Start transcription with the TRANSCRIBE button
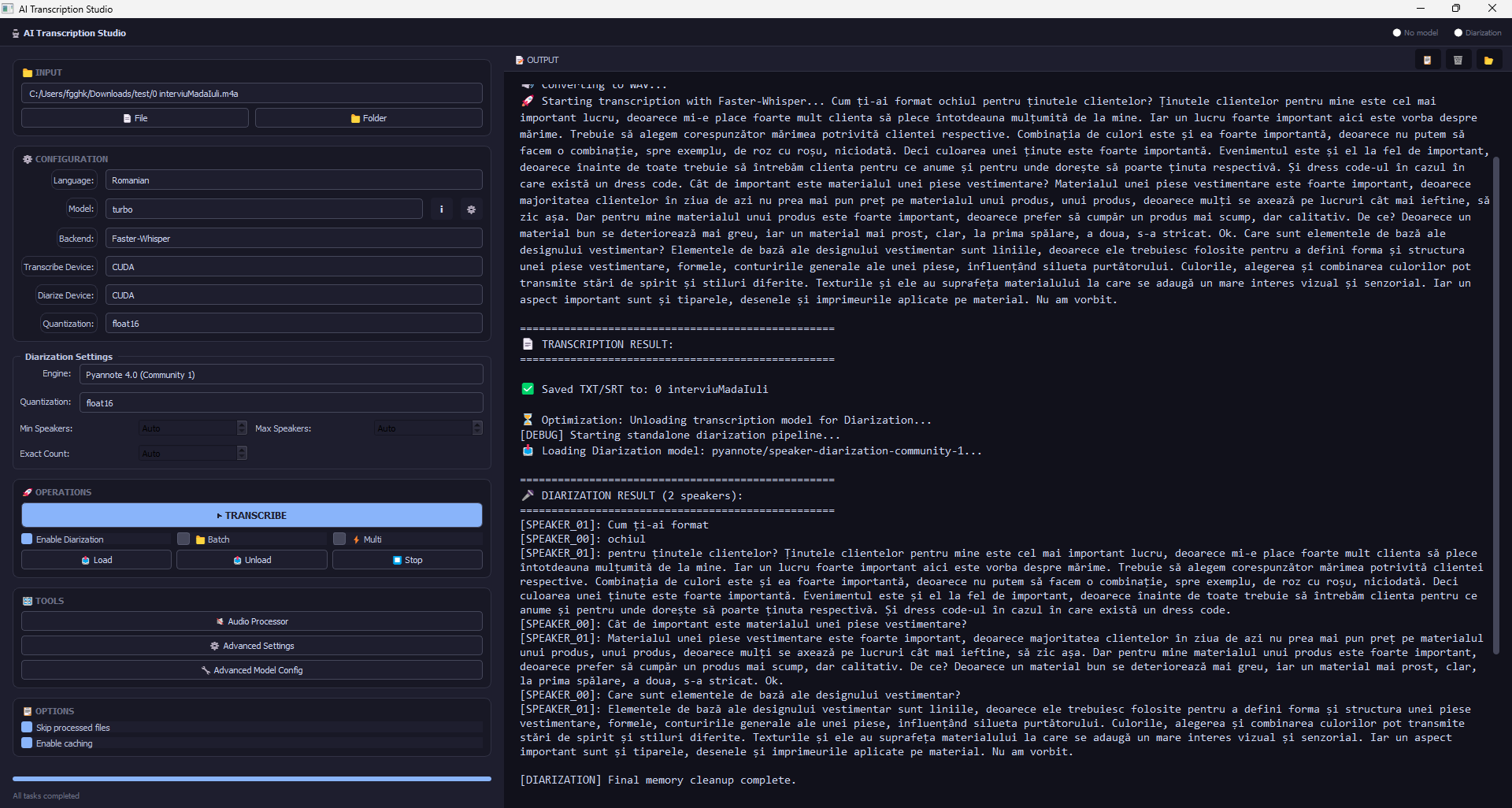The width and height of the screenshot is (1512, 808). point(252,516)
